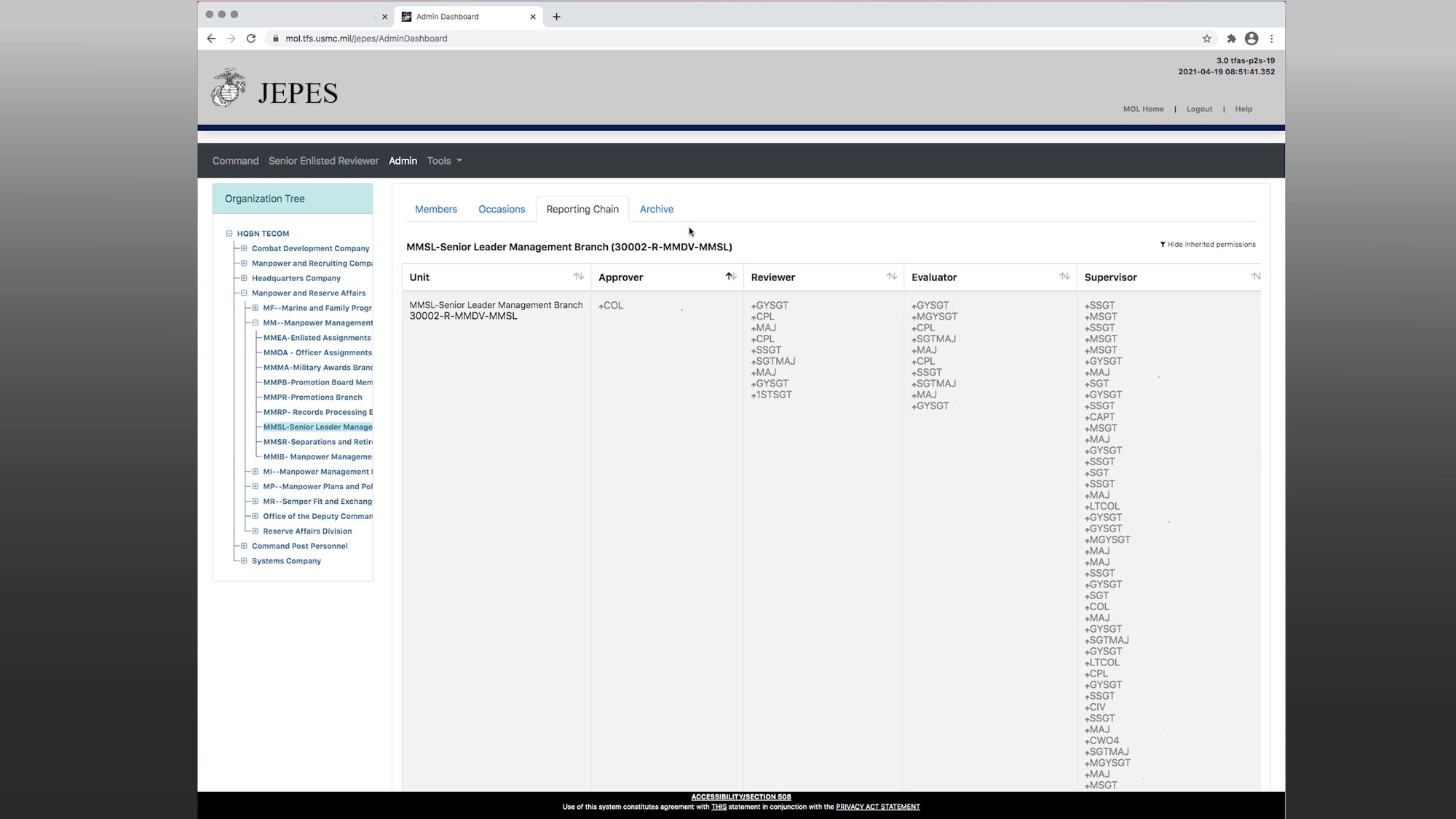This screenshot has height=819, width=1456.
Task: Click the Evaluator column sort arrows
Action: tap(1064, 277)
